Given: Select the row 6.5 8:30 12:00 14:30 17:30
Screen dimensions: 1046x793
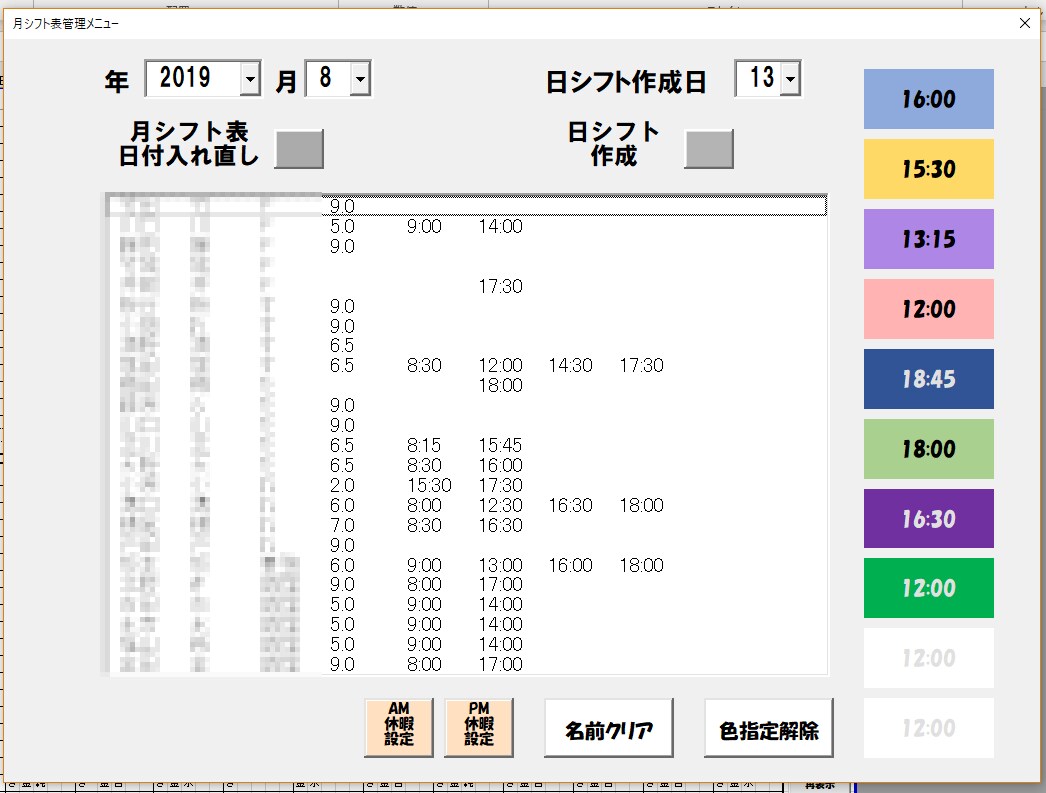Looking at the screenshot, I should coord(467,365).
